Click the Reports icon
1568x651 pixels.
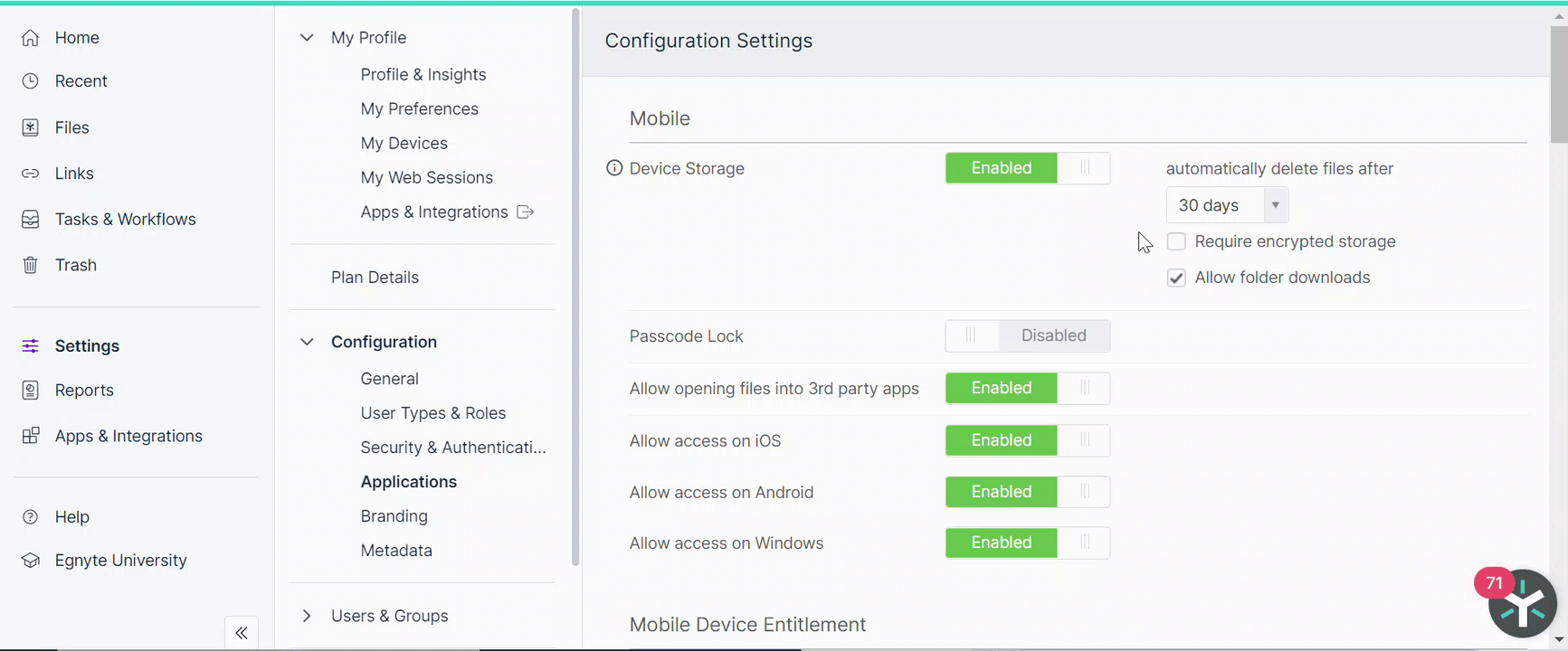click(x=31, y=391)
